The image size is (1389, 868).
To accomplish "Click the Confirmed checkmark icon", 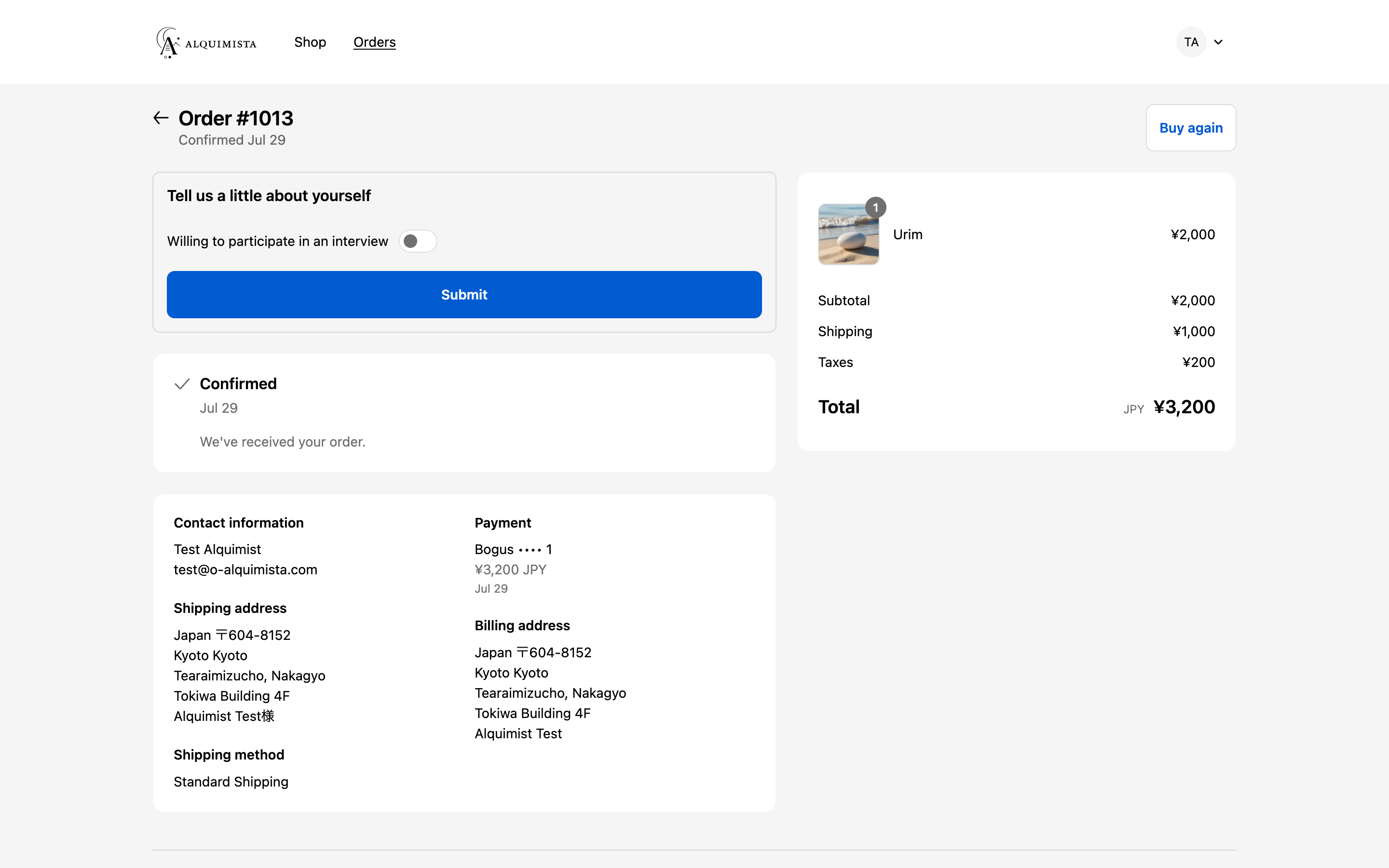I will (x=182, y=383).
